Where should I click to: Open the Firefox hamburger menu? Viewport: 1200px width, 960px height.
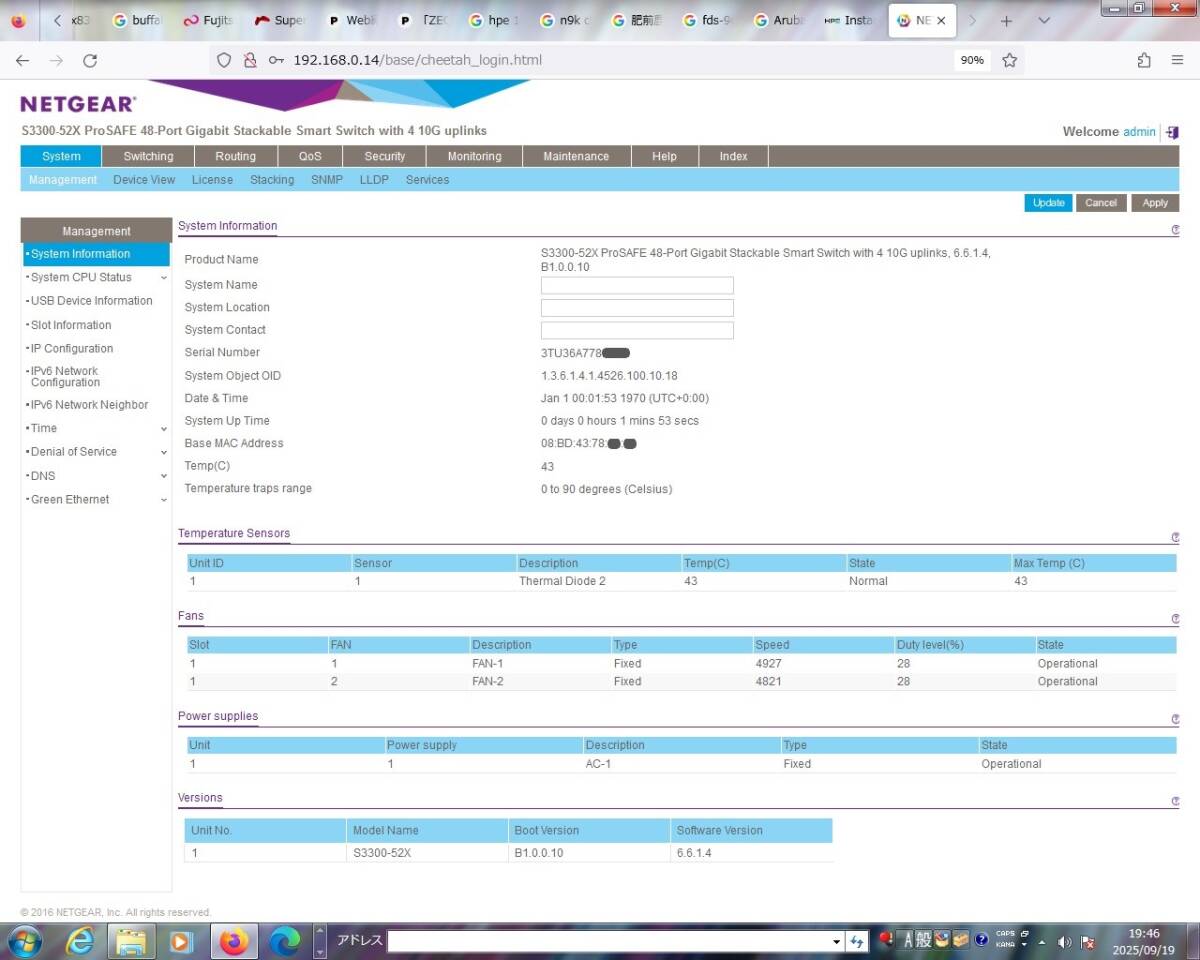tap(1178, 60)
